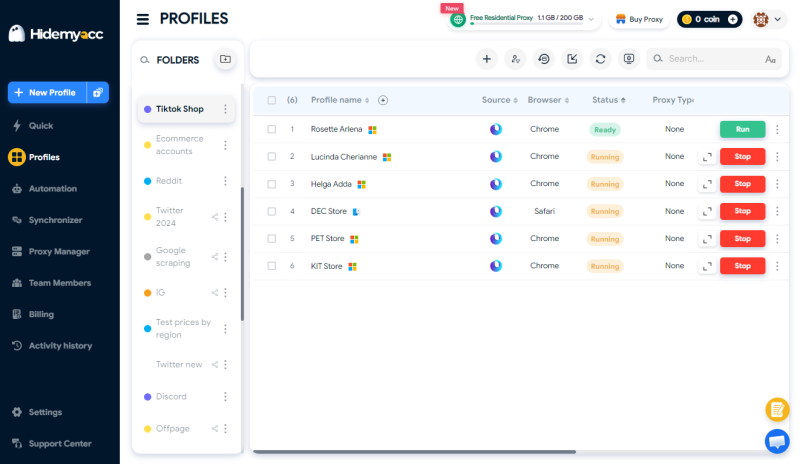Viewport: 800px width, 464px height.
Task: Click share icon on Google scraping folder
Action: [215, 257]
